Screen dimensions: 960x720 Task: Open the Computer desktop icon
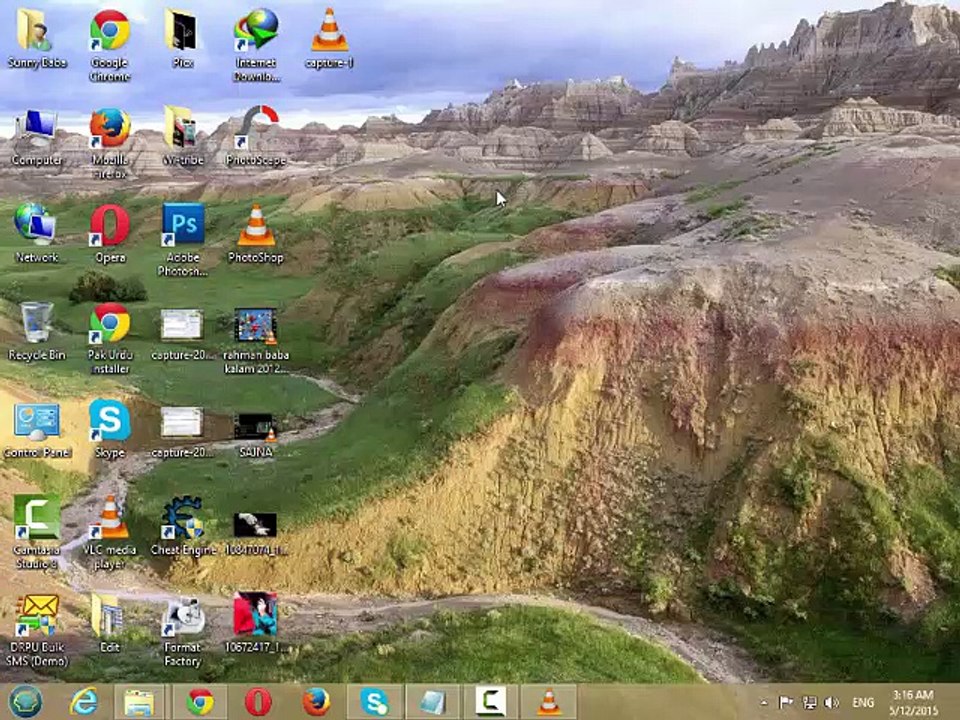36,137
